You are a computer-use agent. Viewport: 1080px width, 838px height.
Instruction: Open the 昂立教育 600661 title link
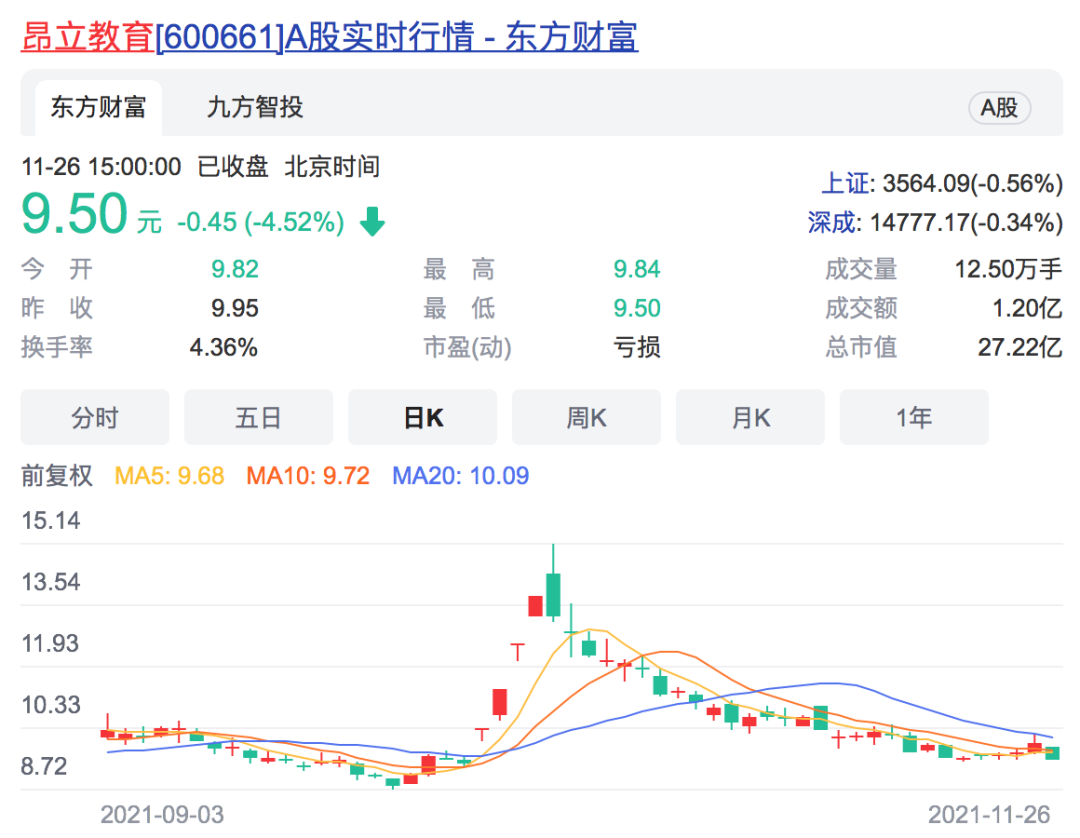click(329, 36)
